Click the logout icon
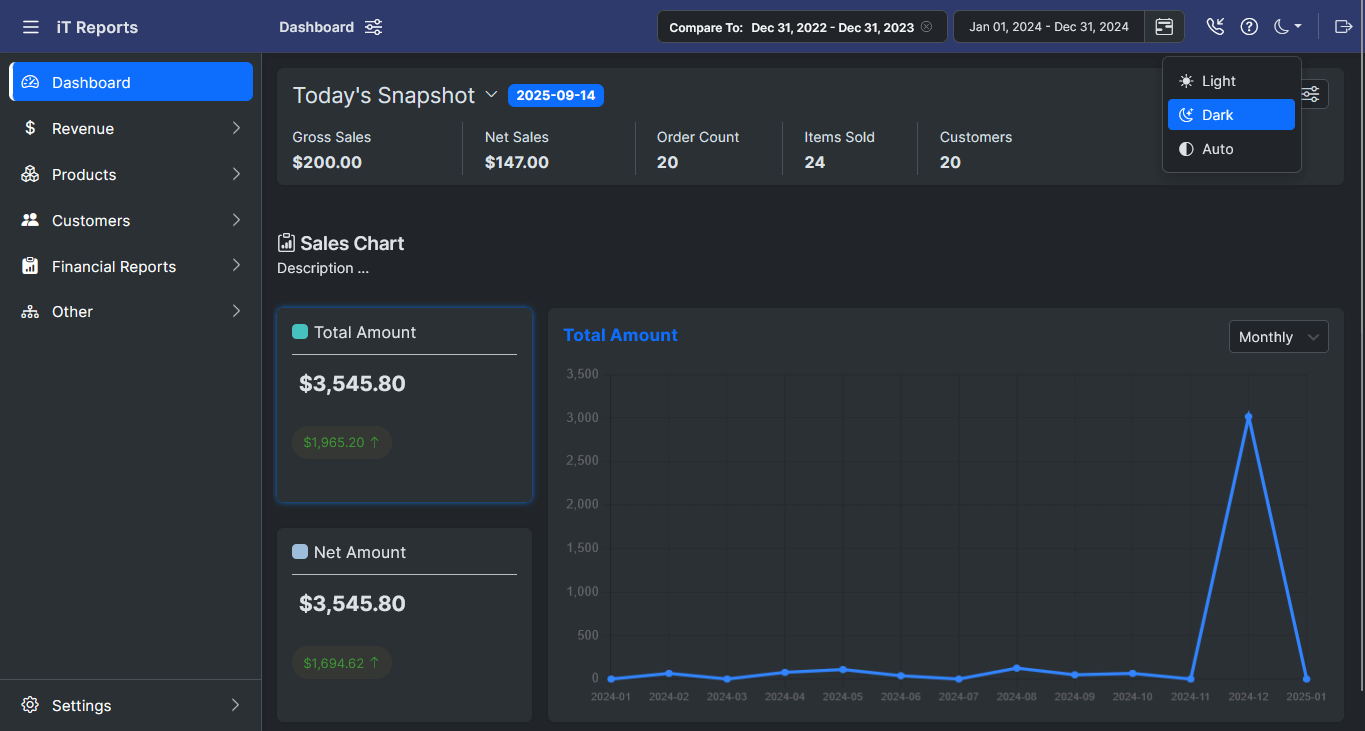 [x=1343, y=27]
